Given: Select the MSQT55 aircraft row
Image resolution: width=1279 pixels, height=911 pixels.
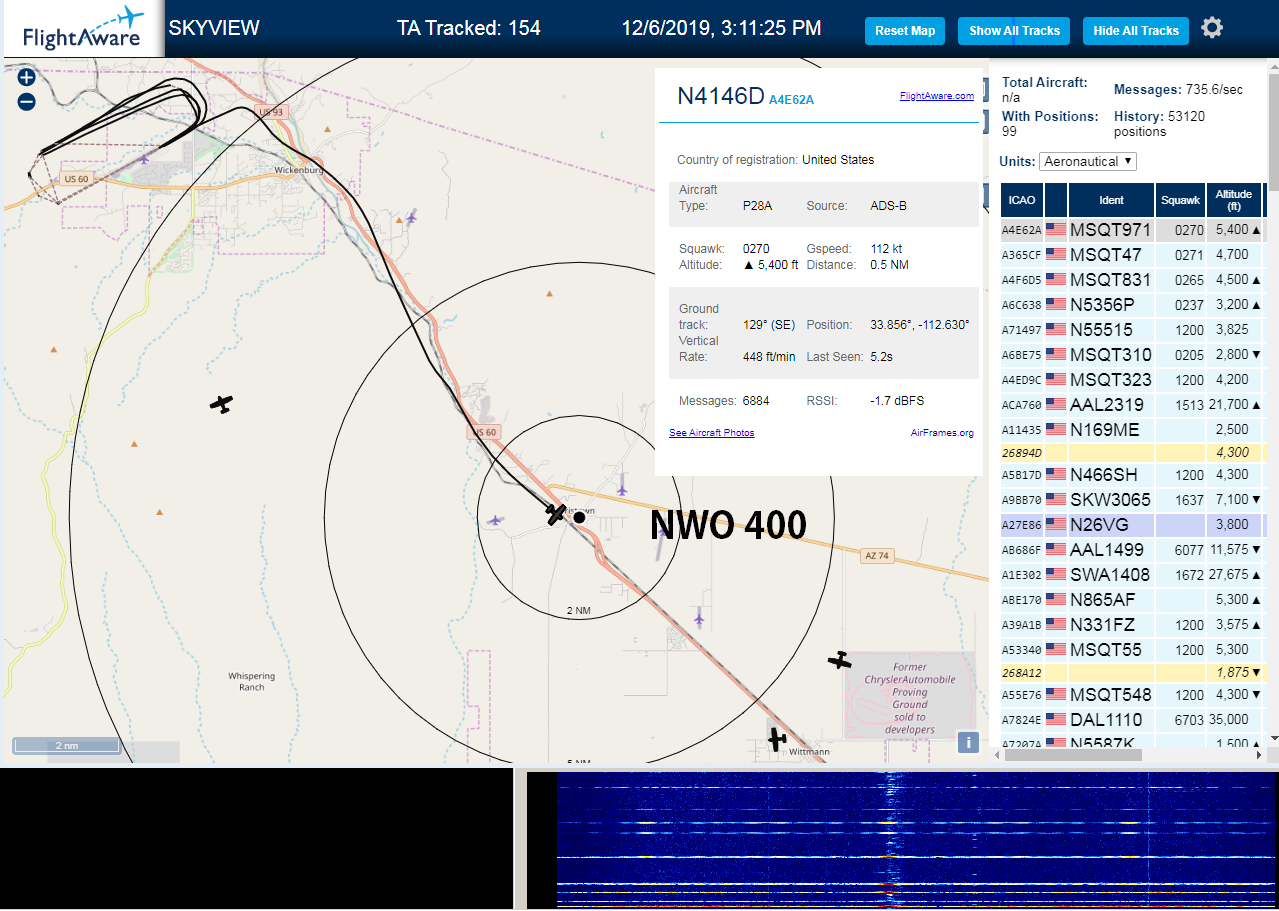Looking at the screenshot, I should tap(1132, 650).
